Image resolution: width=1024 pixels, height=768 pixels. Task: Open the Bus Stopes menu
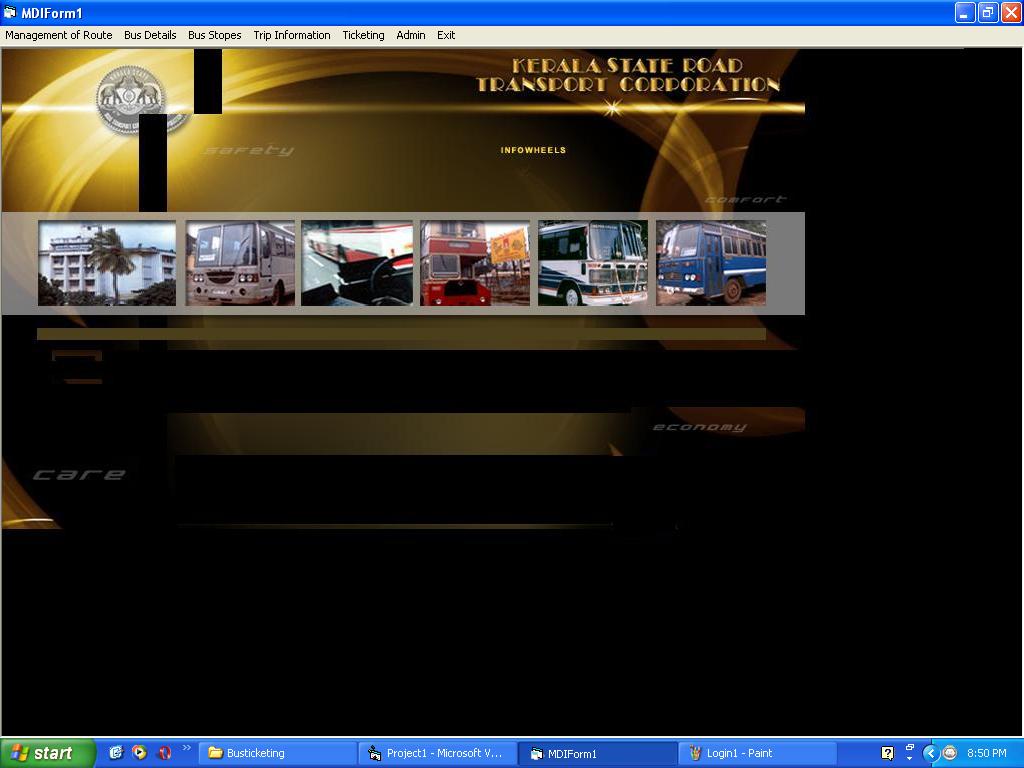(215, 35)
